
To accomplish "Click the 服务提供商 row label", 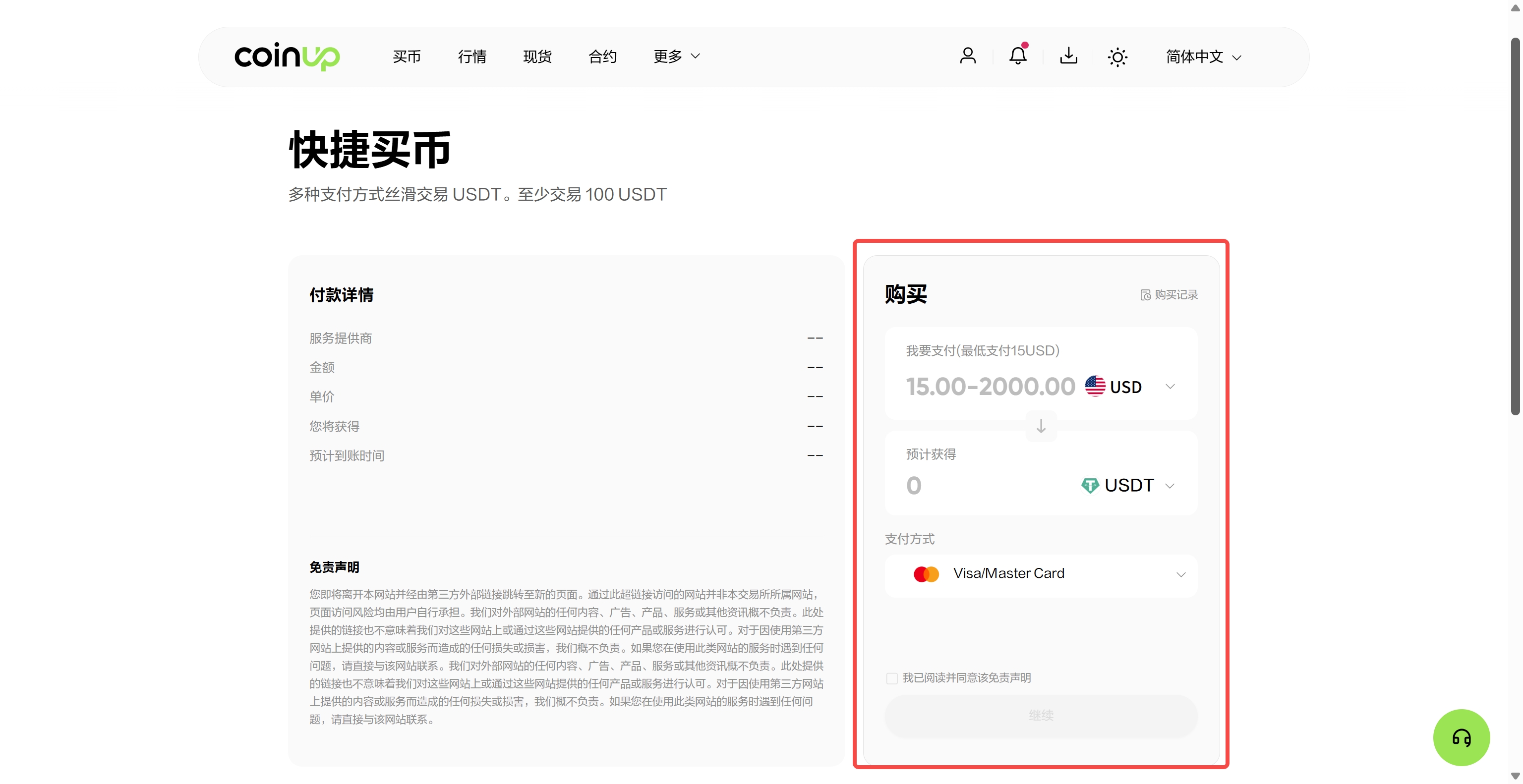I will (341, 338).
